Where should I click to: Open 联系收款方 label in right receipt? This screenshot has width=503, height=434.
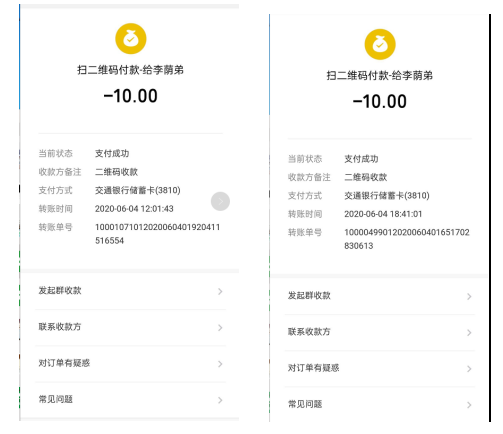(309, 332)
